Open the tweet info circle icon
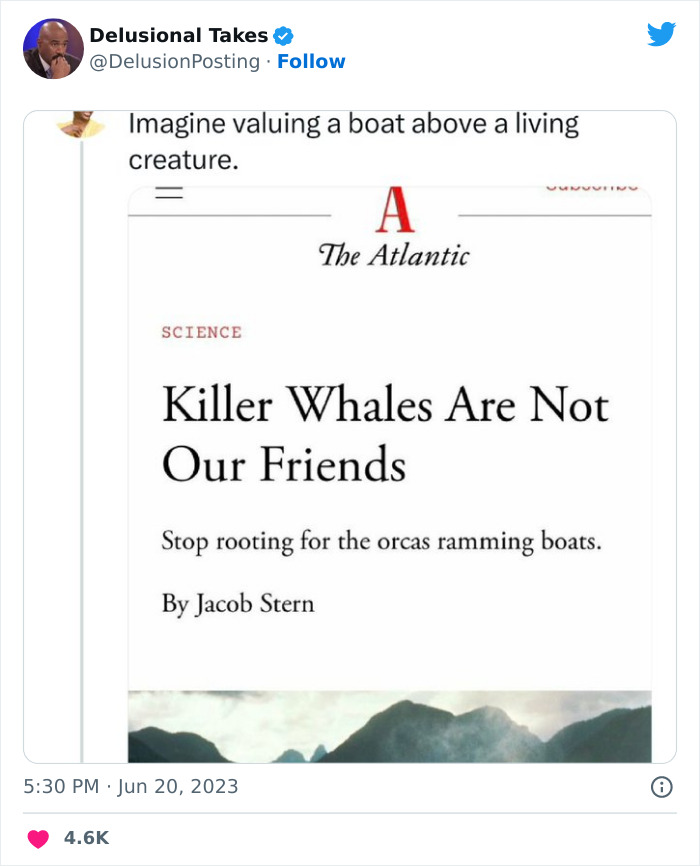This screenshot has width=700, height=866. [x=661, y=787]
